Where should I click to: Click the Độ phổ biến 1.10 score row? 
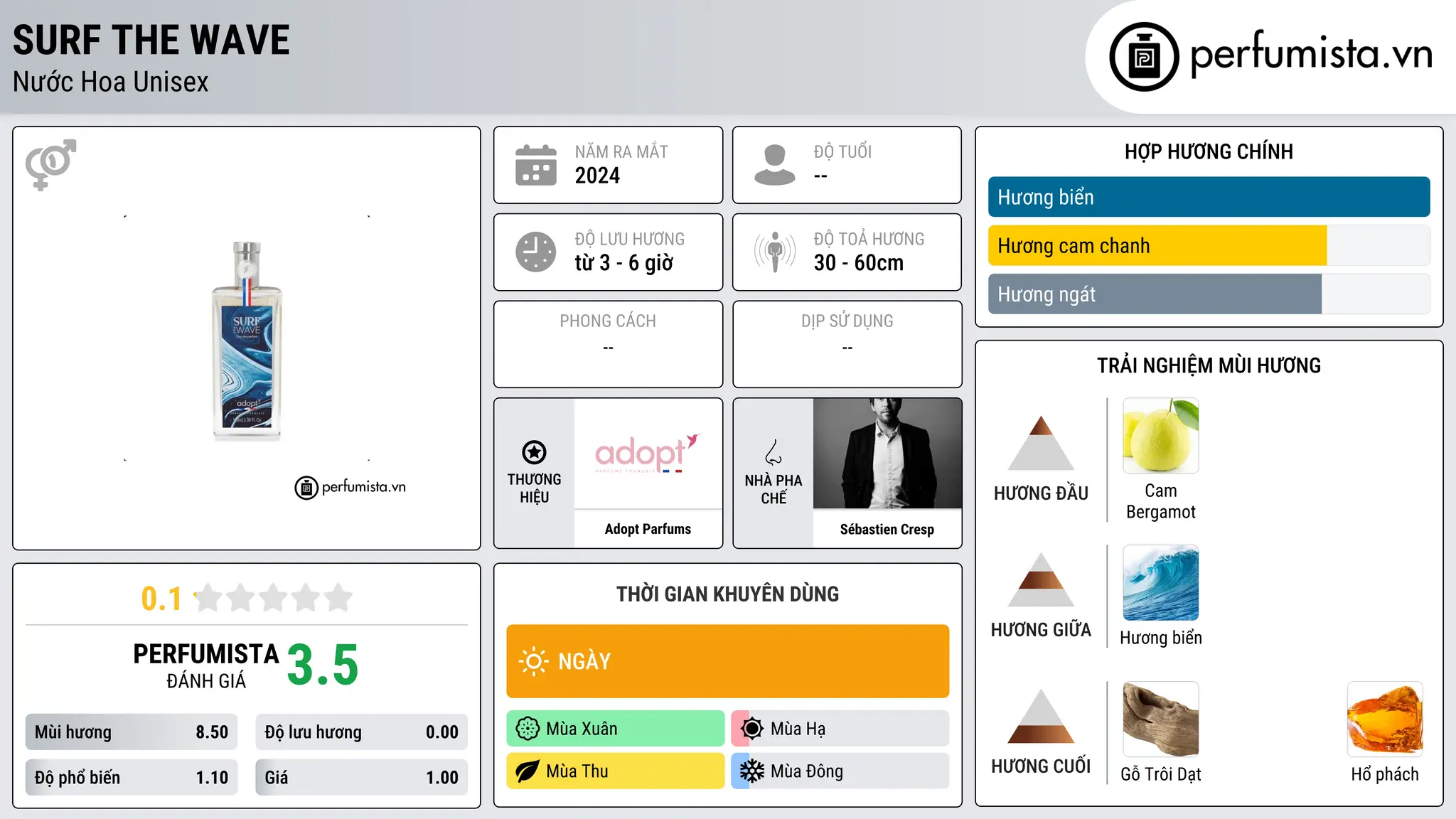132,778
